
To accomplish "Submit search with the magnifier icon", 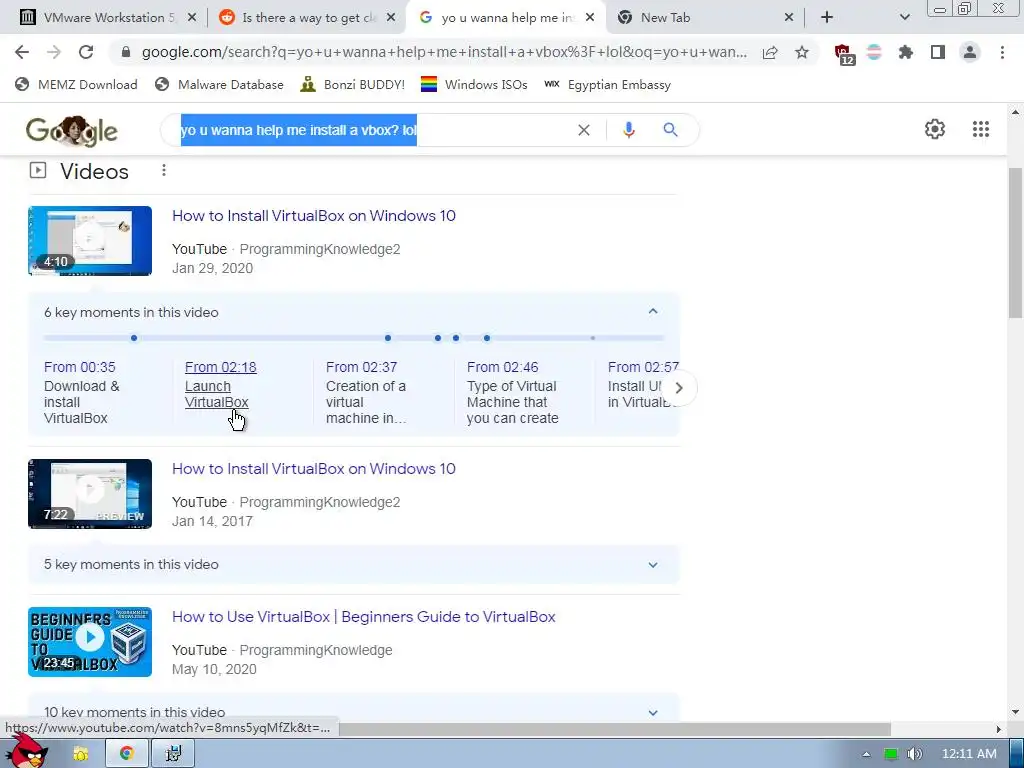I will (670, 130).
